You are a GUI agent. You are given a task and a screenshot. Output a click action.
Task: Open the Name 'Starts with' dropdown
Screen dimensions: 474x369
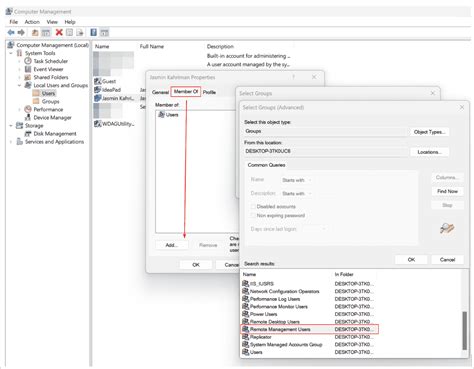tap(296, 180)
